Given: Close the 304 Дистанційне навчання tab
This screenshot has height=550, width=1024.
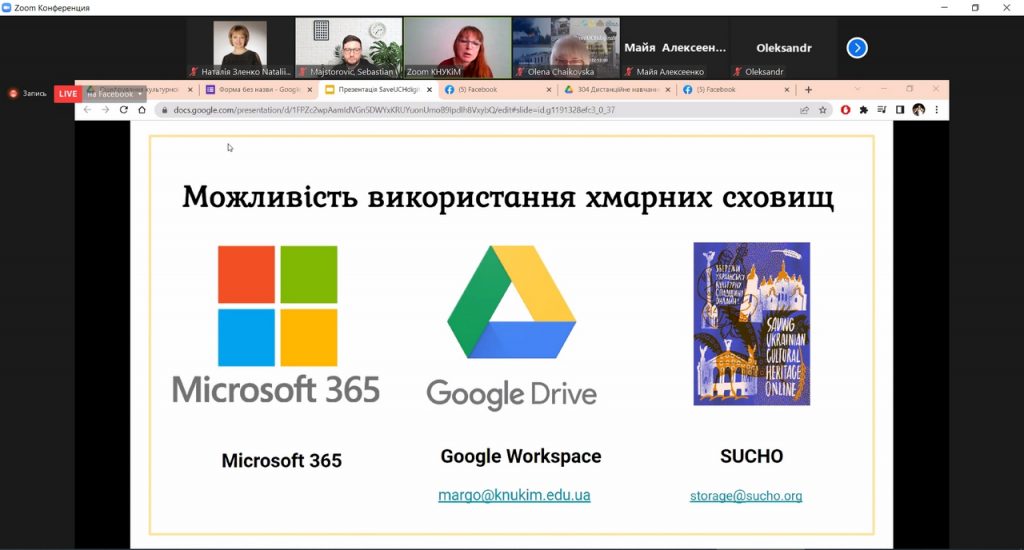Looking at the screenshot, I should click(667, 89).
